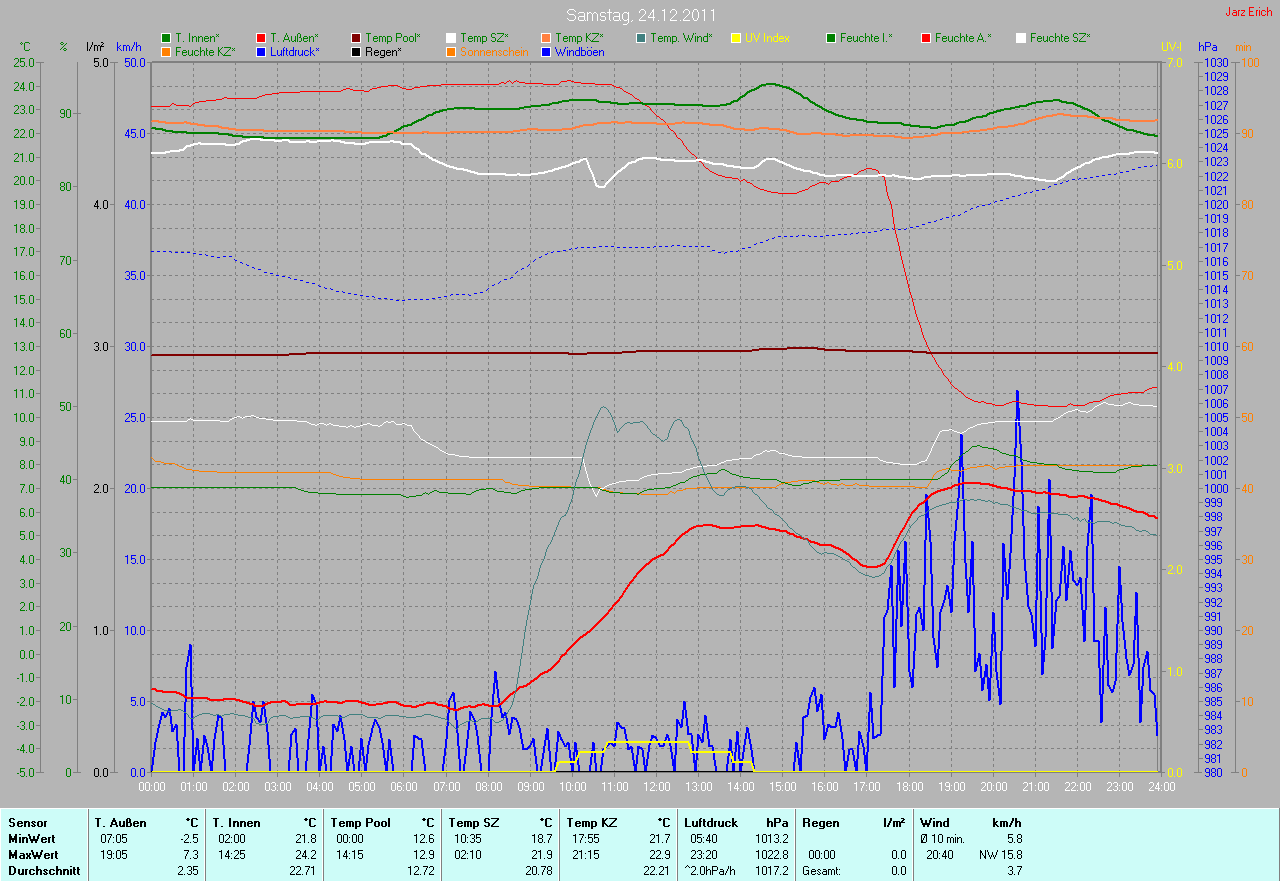
Task: Click the pool average value '12.72'
Action: pyautogui.click(x=420, y=871)
